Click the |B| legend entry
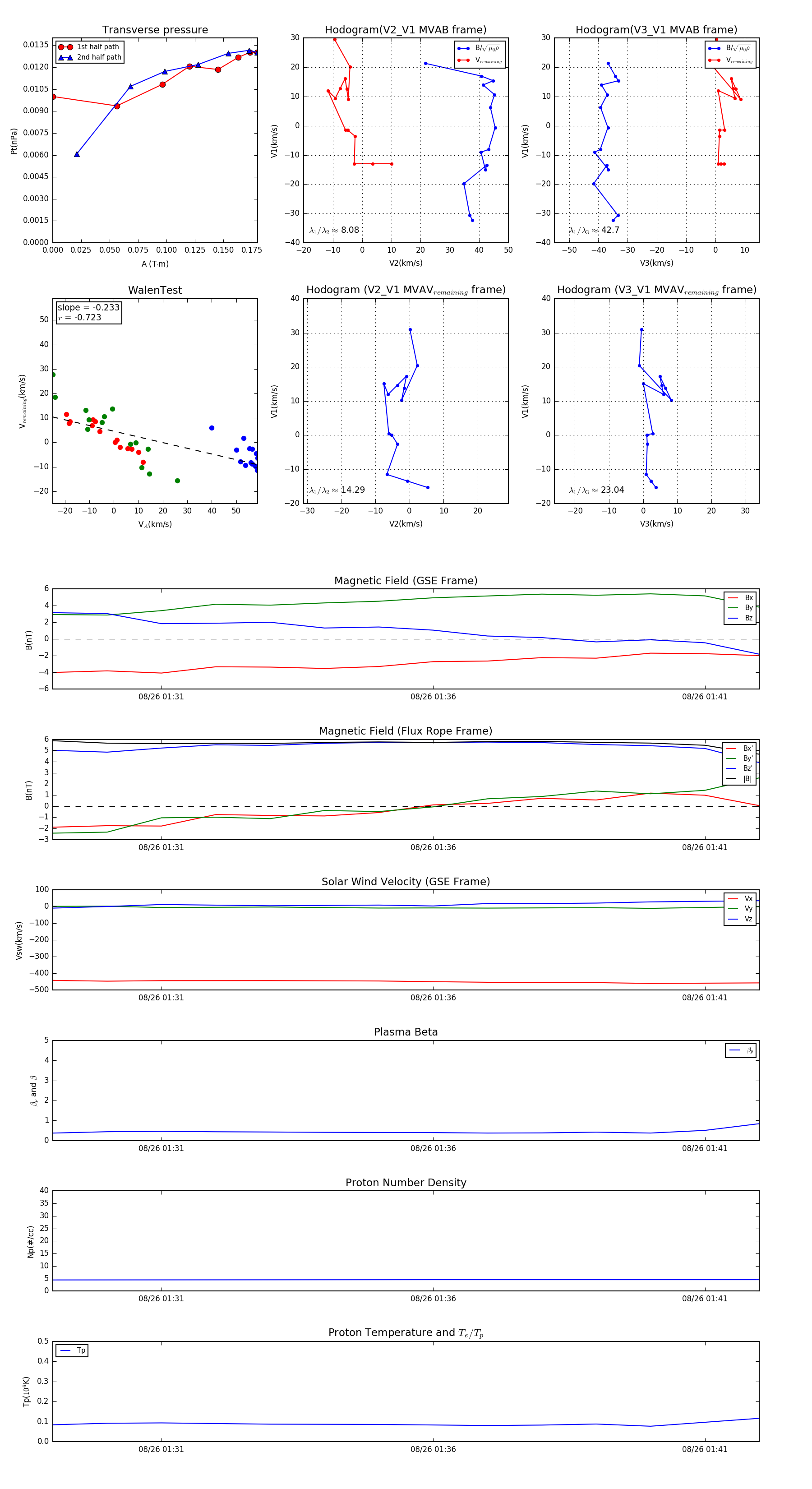The image size is (812, 1489). 740,779
